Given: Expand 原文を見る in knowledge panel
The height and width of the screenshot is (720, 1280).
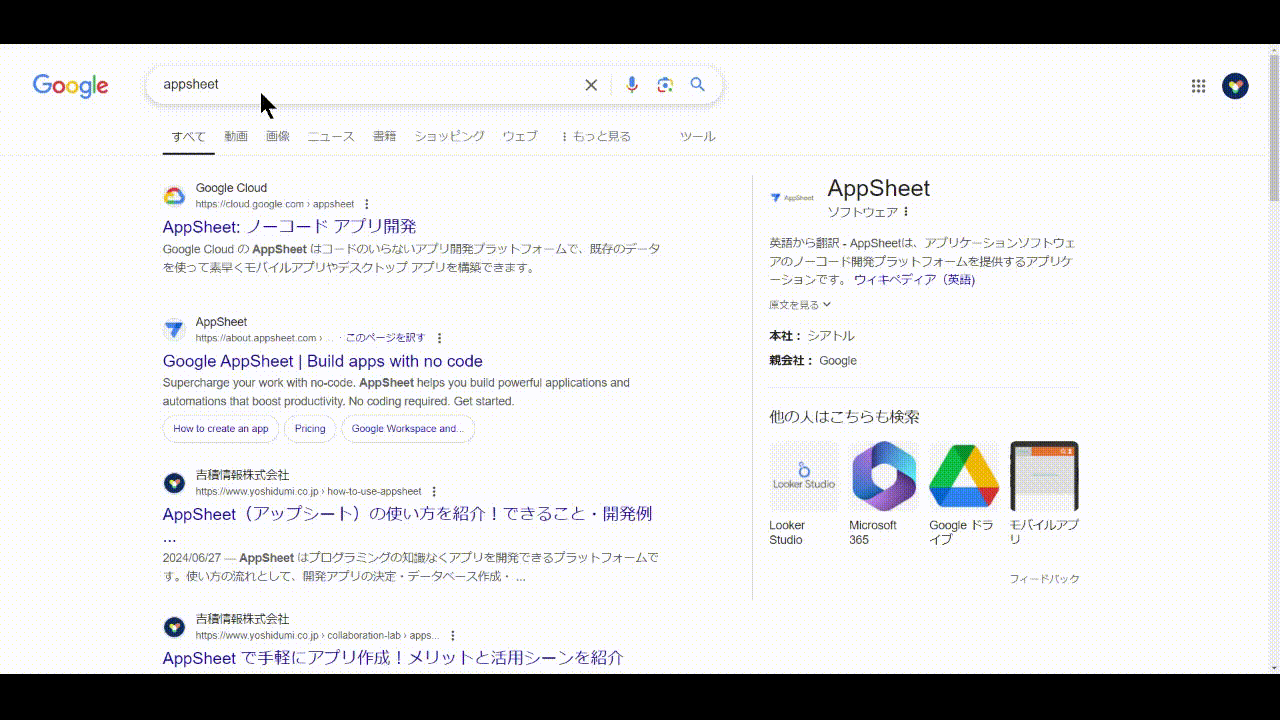Looking at the screenshot, I should [x=800, y=305].
